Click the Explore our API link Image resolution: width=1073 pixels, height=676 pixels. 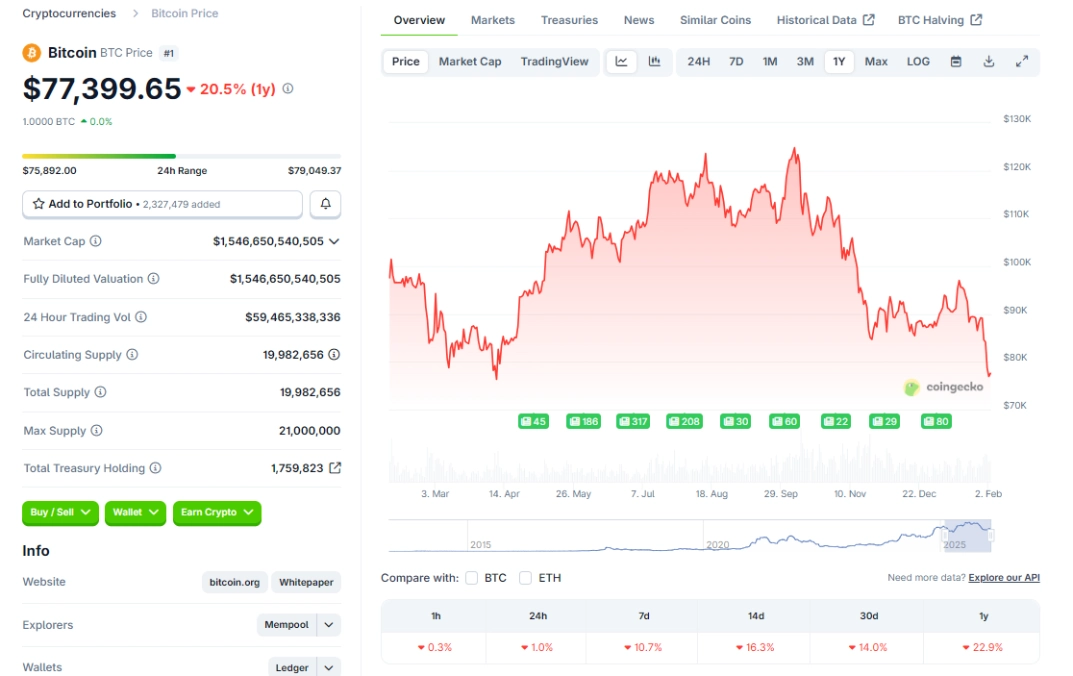(1005, 577)
